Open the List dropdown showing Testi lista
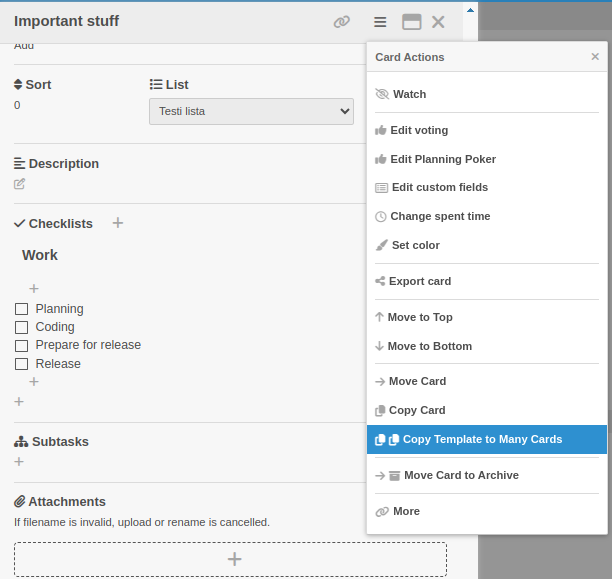Viewport: 612px width, 579px height. tap(251, 111)
